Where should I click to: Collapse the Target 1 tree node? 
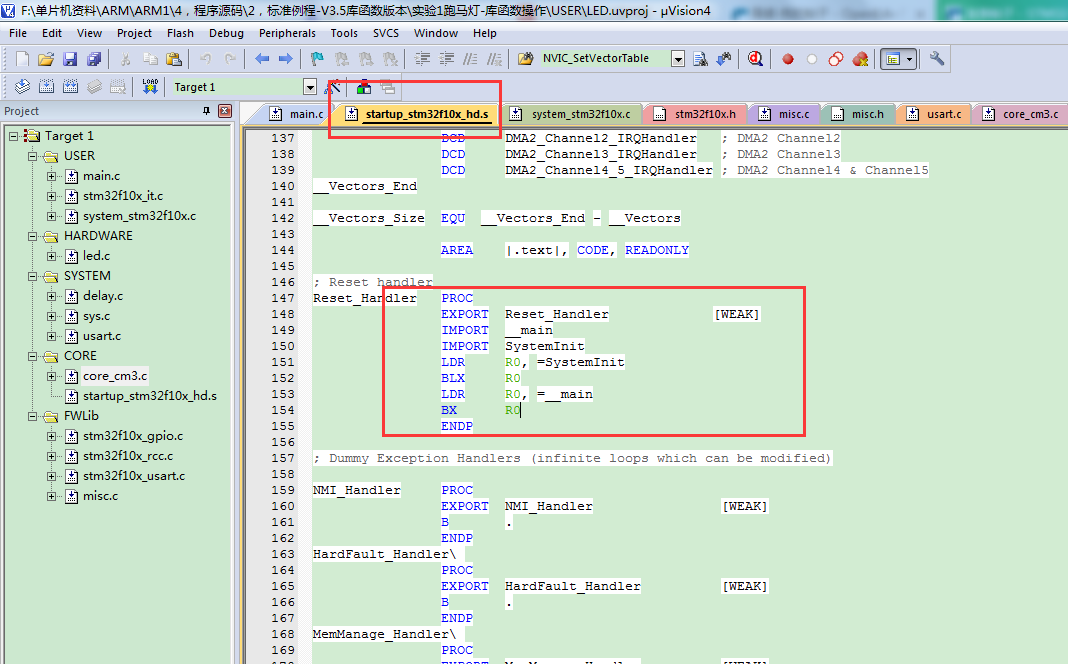pyautogui.click(x=13, y=136)
